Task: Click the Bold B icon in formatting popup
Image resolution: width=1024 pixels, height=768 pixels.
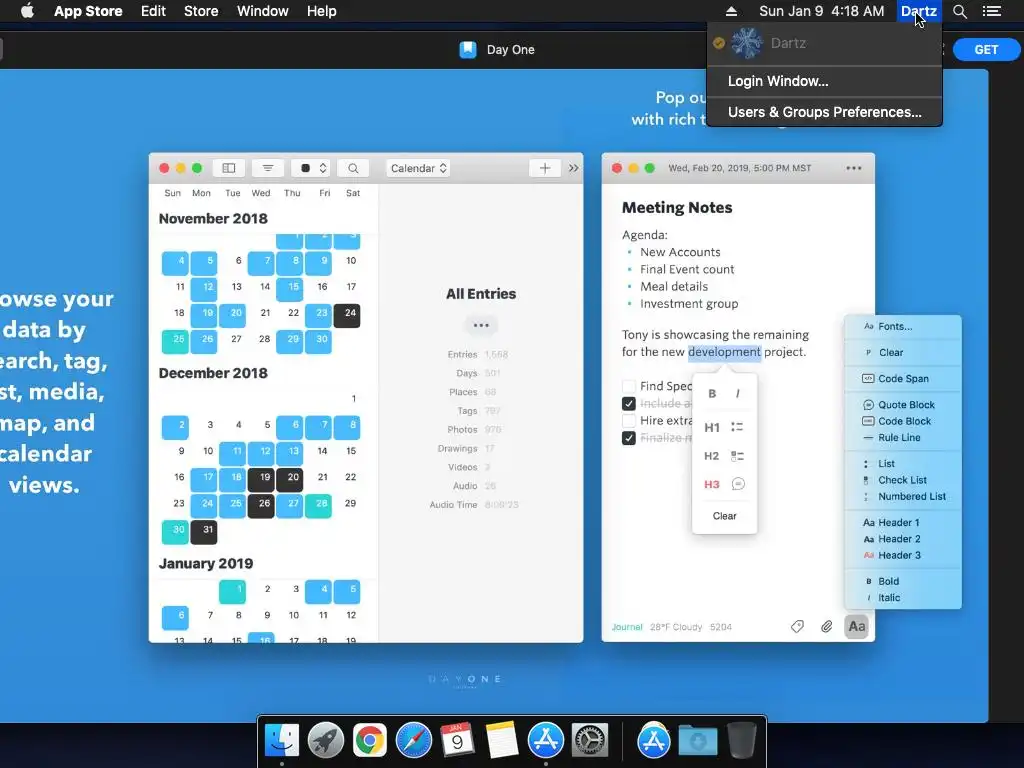Action: (x=712, y=393)
